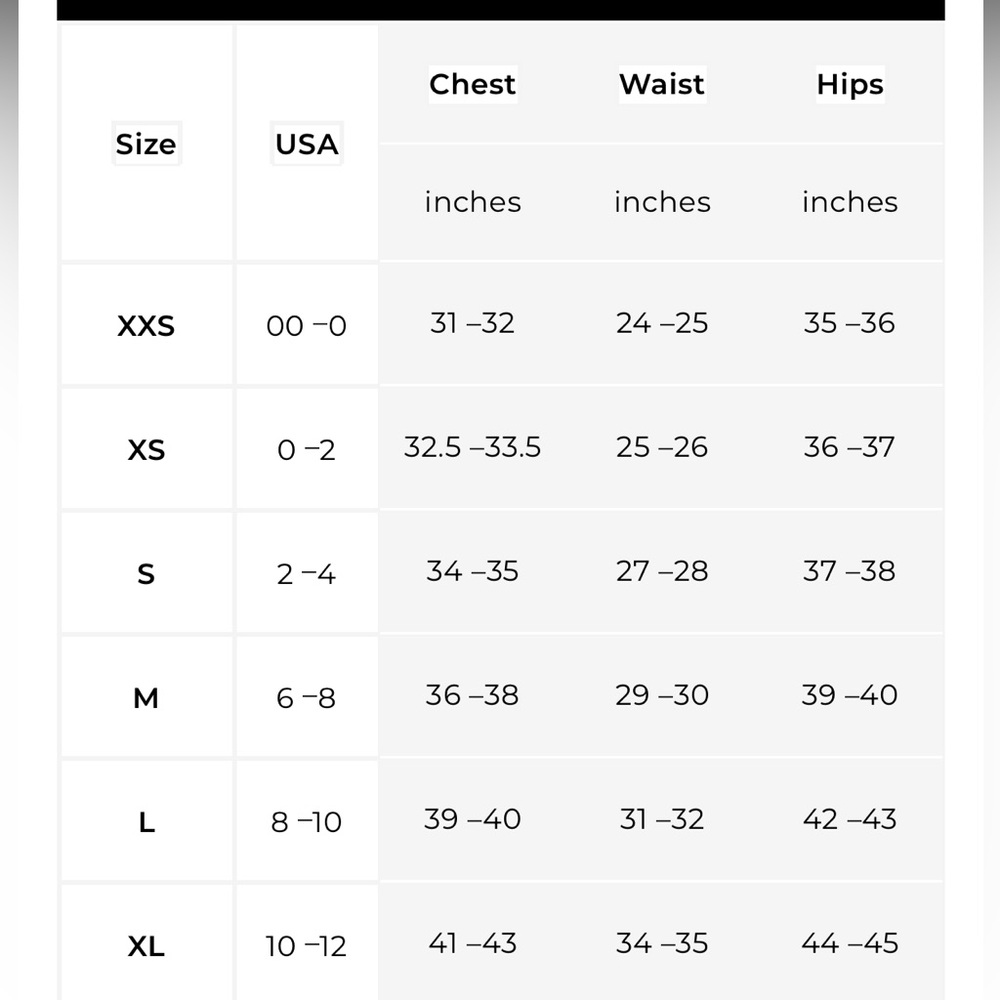The image size is (1000, 1000).
Task: Click USA size 8–10 cell
Action: [x=307, y=822]
